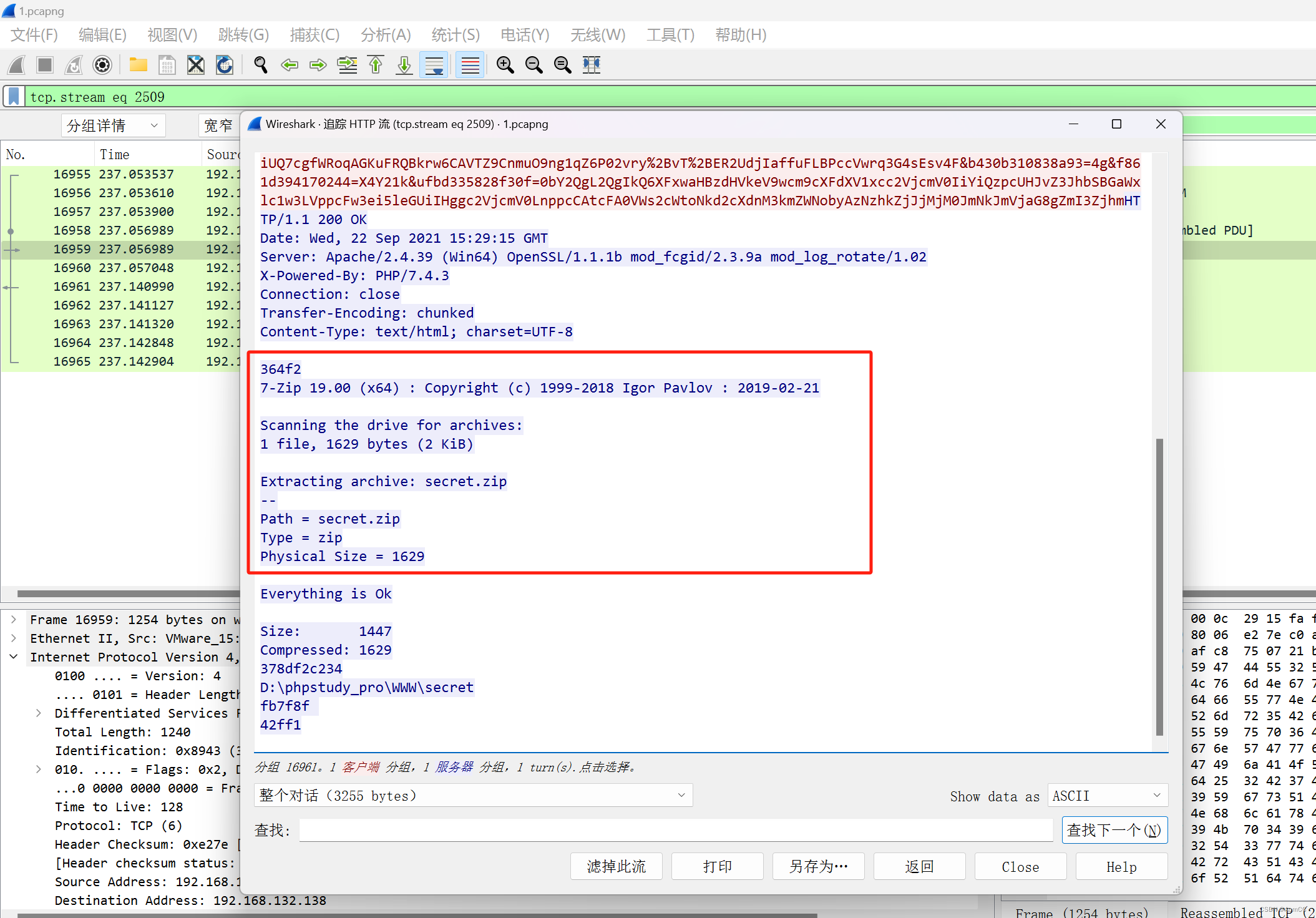1316x918 pixels.
Task: Open the 分组详情 search scope dropdown
Action: (x=113, y=125)
